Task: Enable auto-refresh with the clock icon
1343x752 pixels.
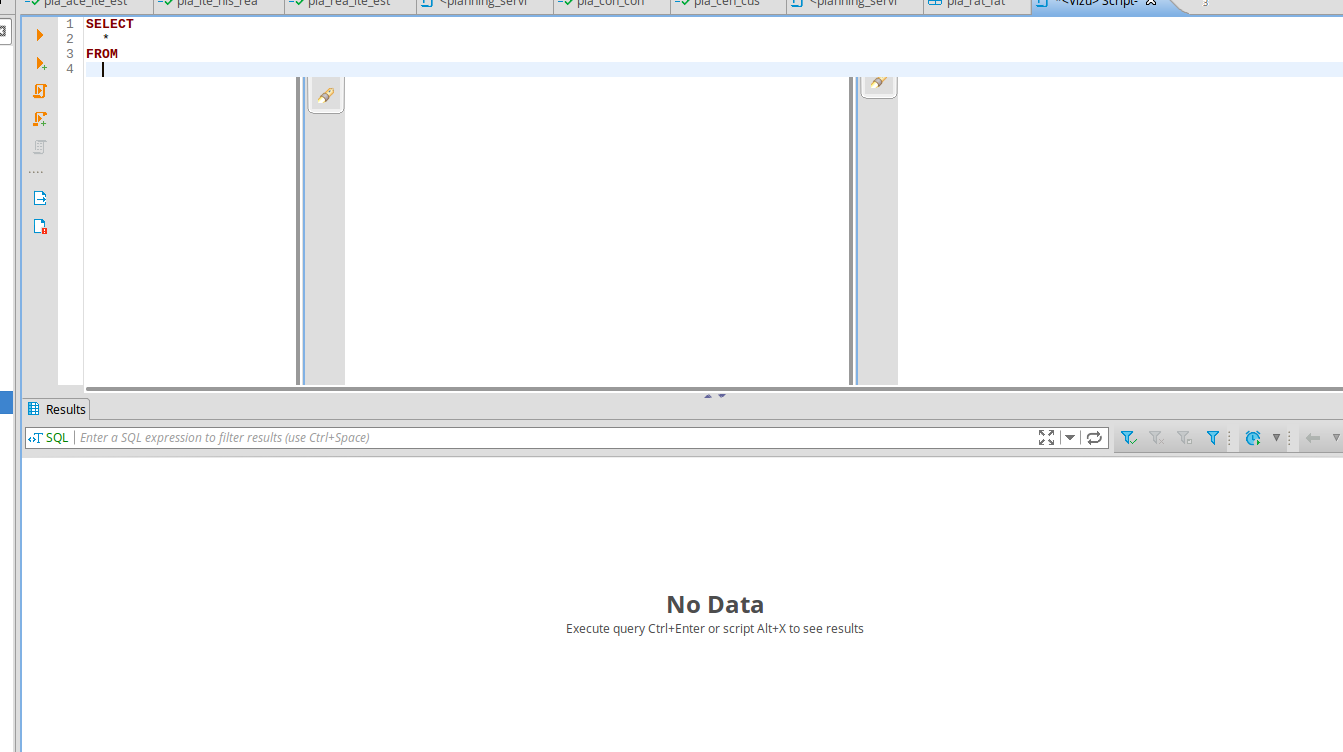Action: point(1252,437)
